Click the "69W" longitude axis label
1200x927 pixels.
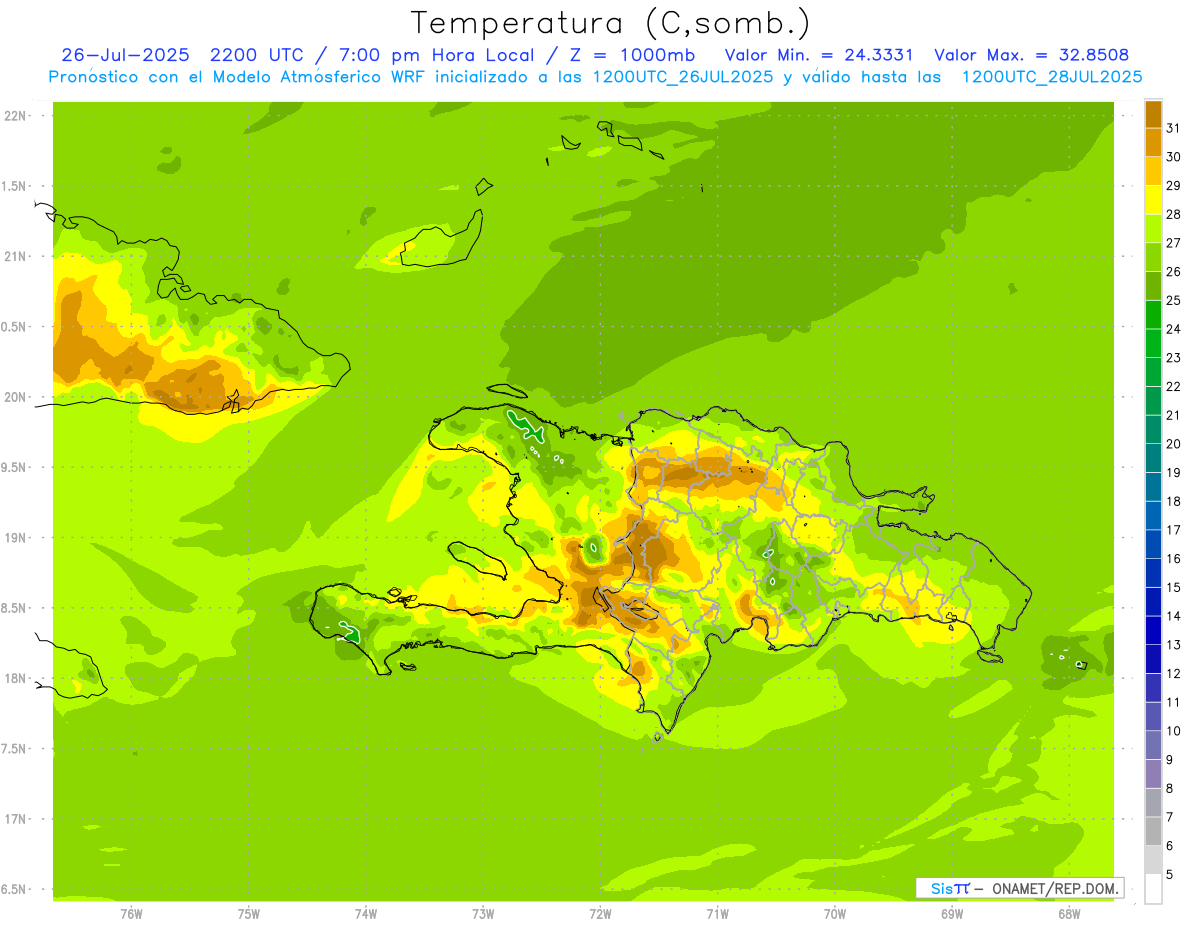click(952, 913)
